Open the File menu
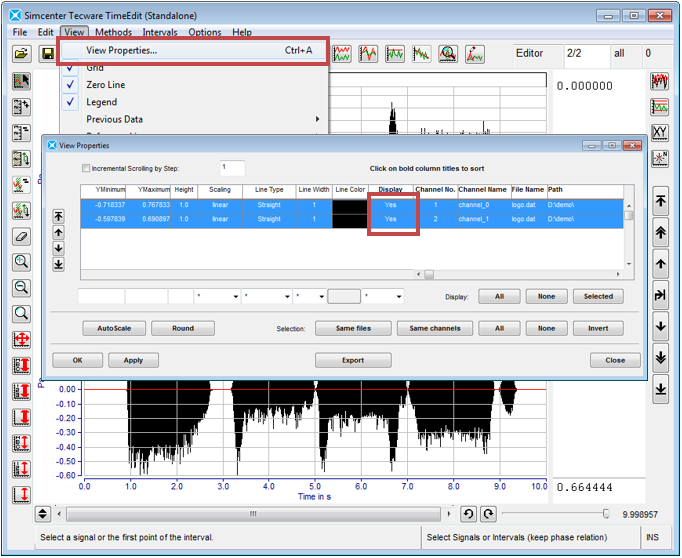 point(20,32)
